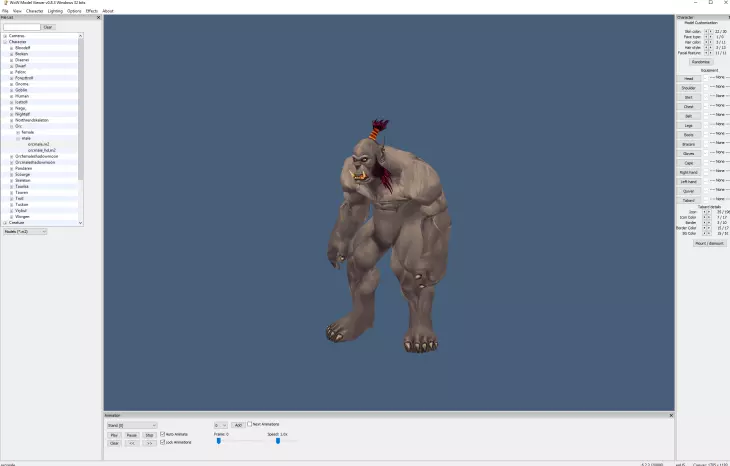The width and height of the screenshot is (730, 466).
Task: Step to next animation frame (>>)
Action: 149,443
